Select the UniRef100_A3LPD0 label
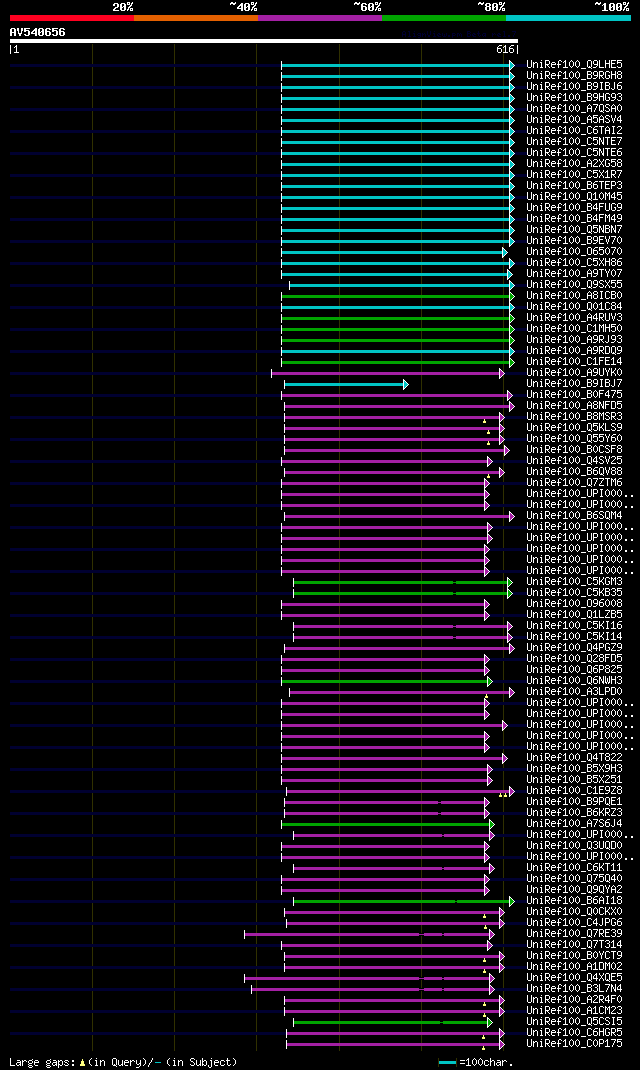Viewport: 640px width, 1070px height. [574, 691]
